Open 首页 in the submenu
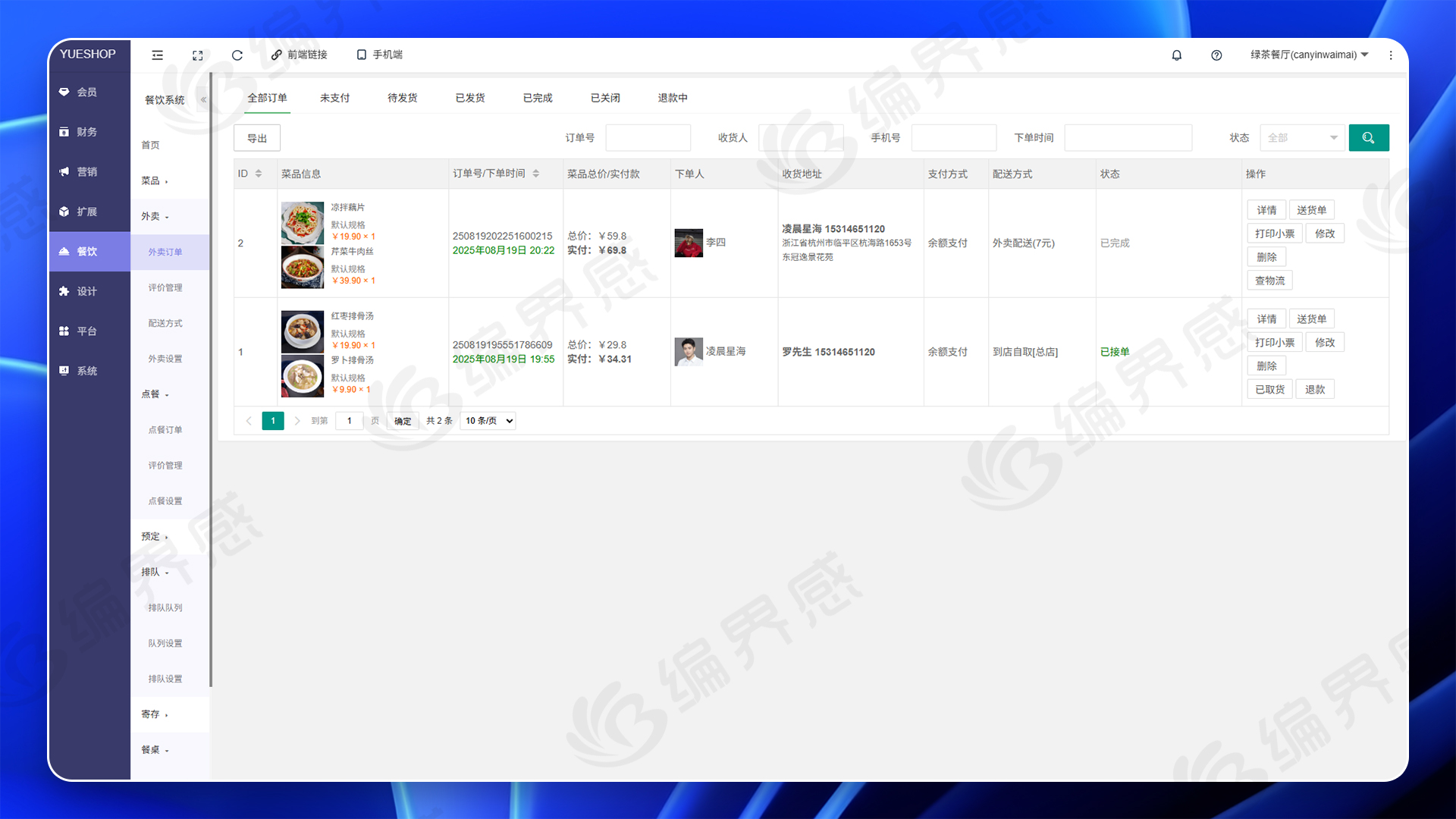The width and height of the screenshot is (1456, 819). point(170,145)
